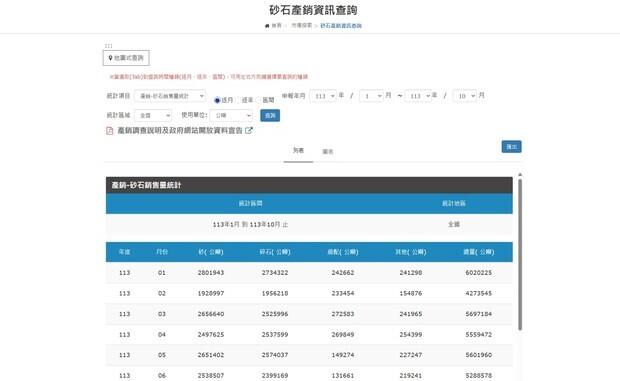Click gravel value 2734322 in month 01
Viewport: 620px width, 381px height.
pos(275,273)
